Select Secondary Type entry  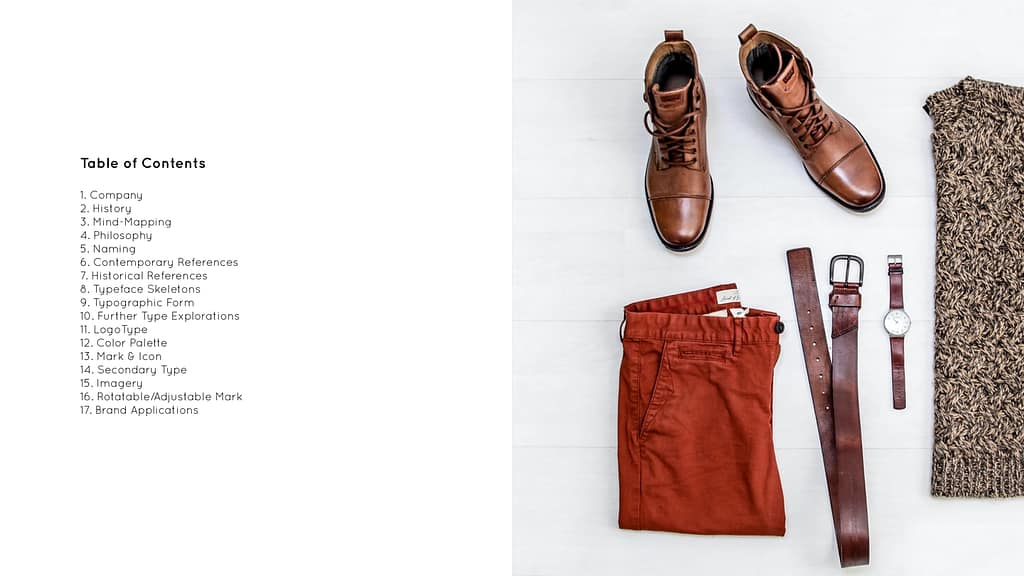click(133, 370)
